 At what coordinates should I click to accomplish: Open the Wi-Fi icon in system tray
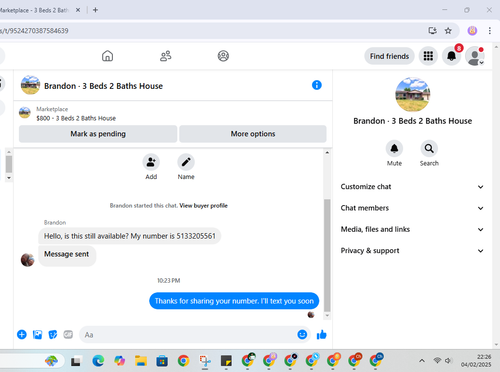437,361
